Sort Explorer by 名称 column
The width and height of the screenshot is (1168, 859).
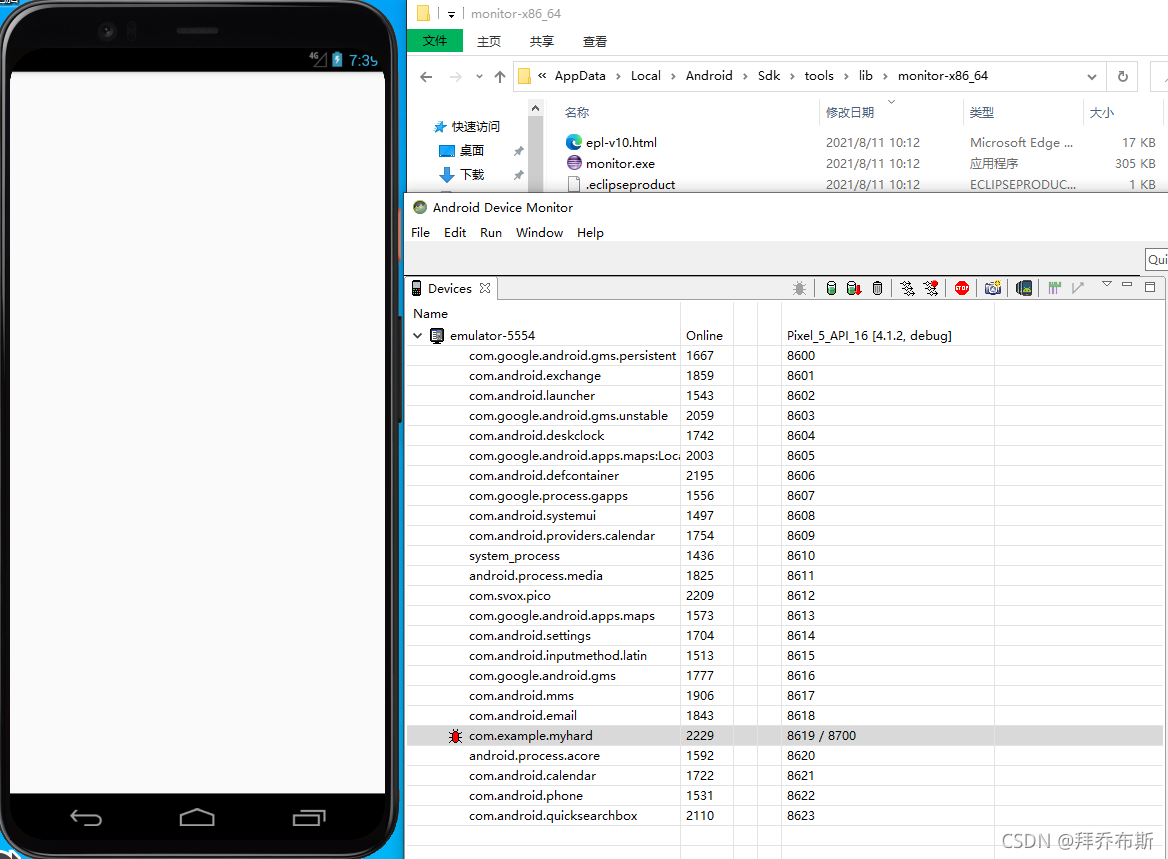[x=577, y=112]
